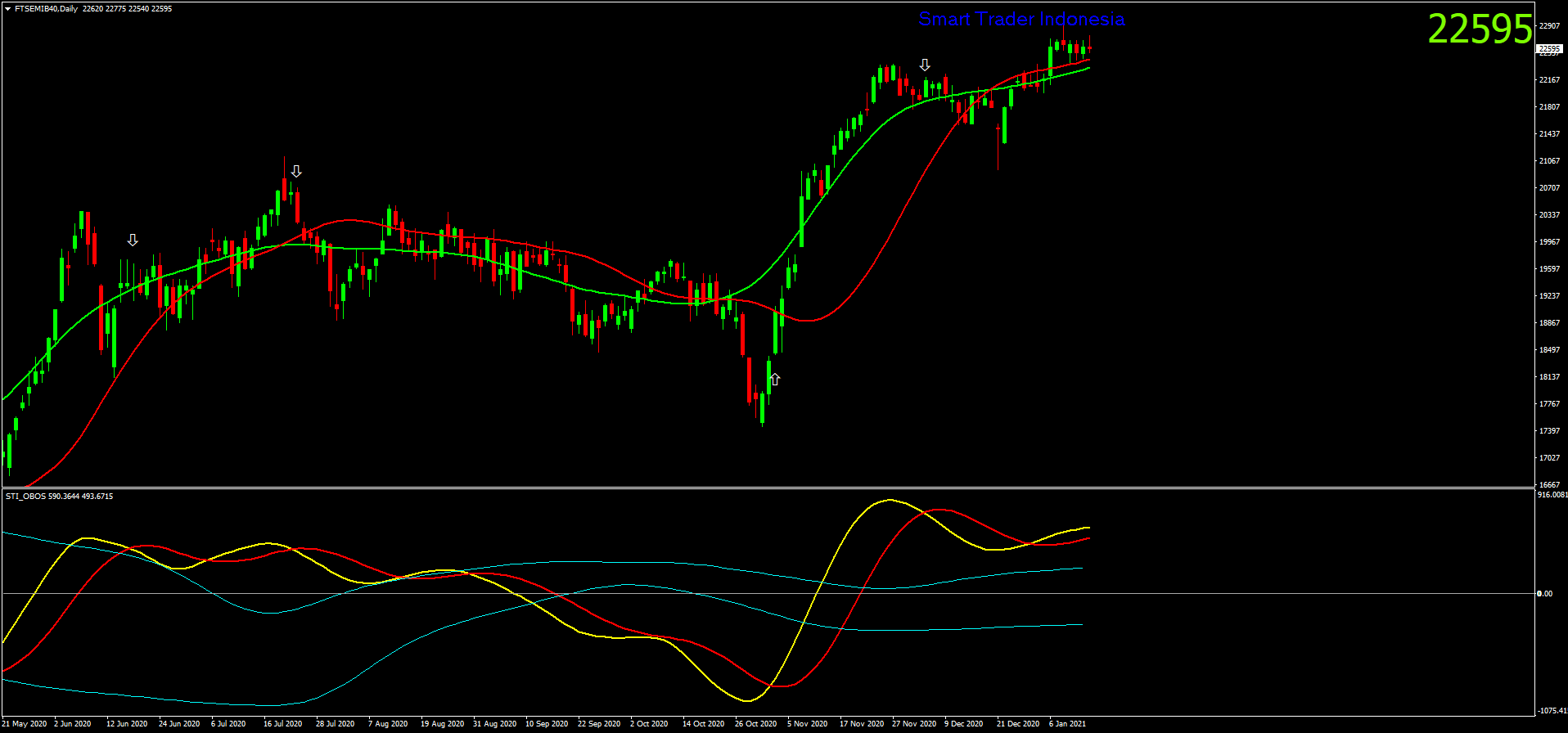Screen dimensions: 1568x733
Task: Click the 21 Dec 2020 date label
Action: 1018,724
